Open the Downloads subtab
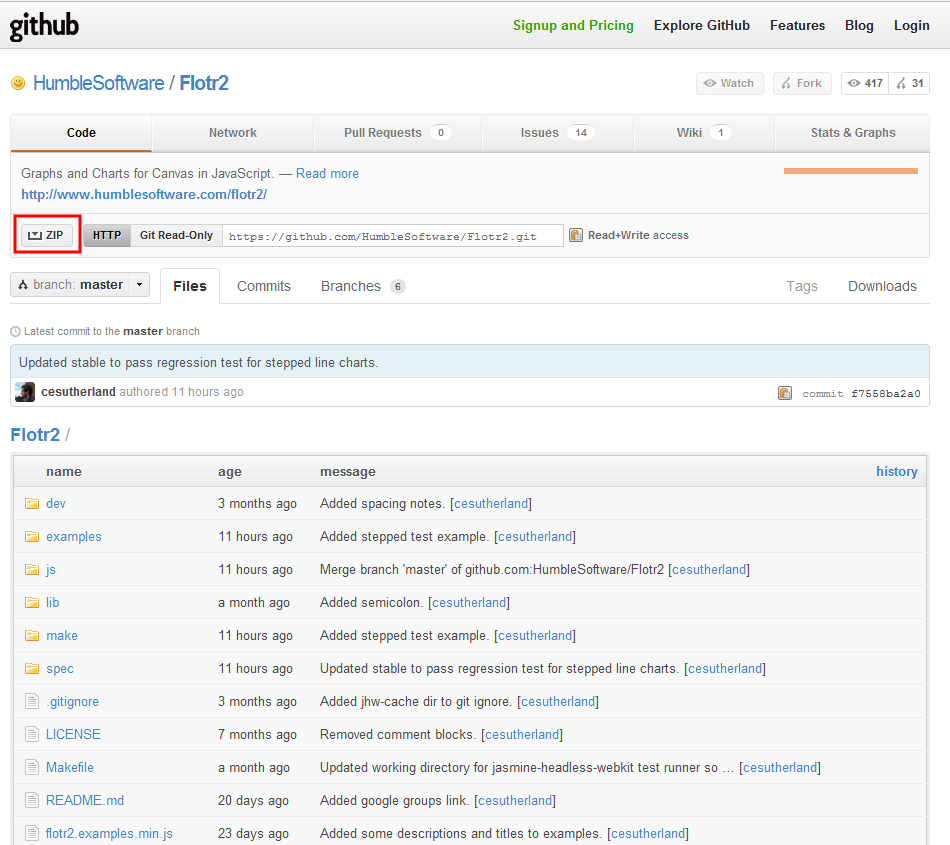The image size is (950, 845). tap(882, 286)
